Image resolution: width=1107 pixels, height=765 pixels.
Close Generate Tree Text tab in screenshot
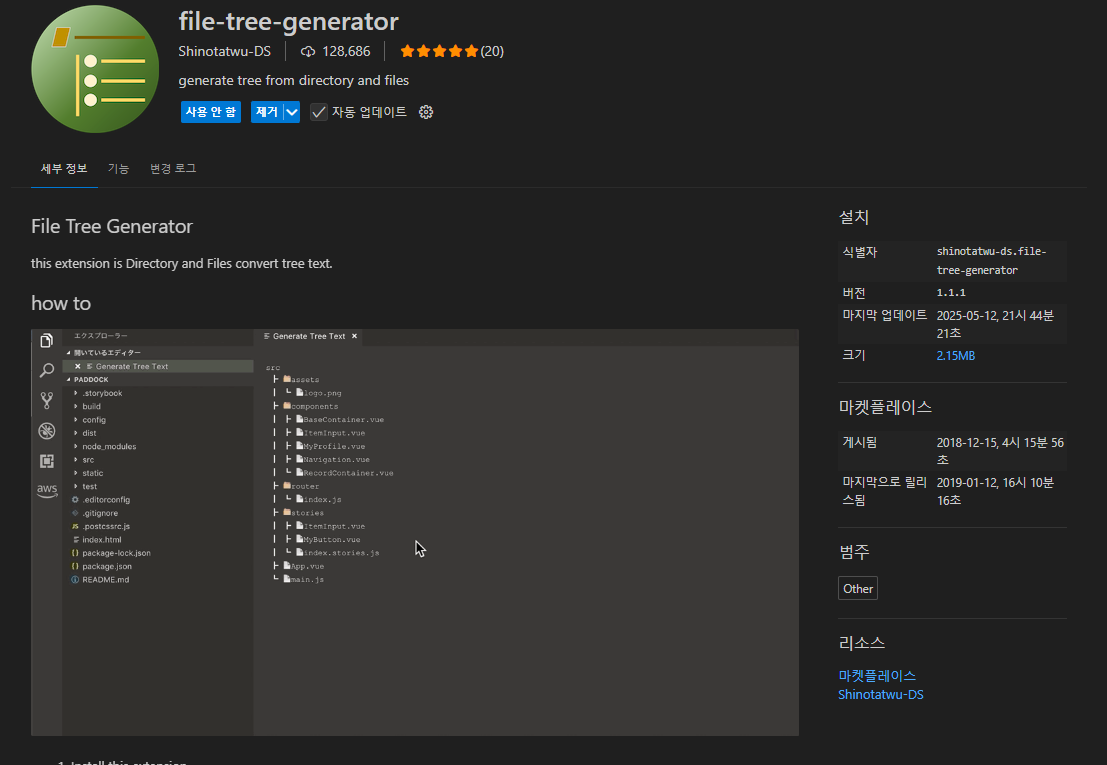point(354,336)
